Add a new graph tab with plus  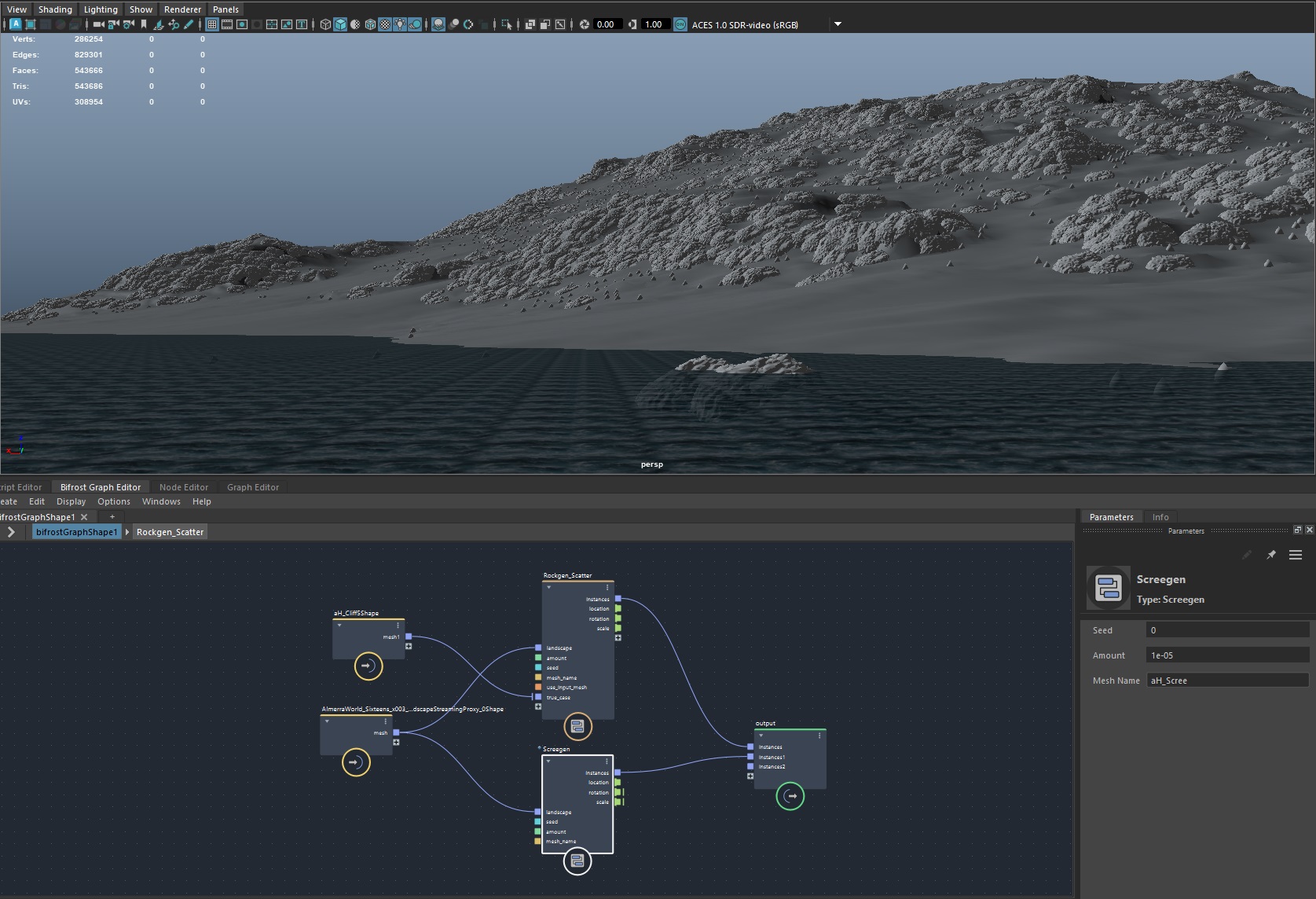tap(112, 516)
